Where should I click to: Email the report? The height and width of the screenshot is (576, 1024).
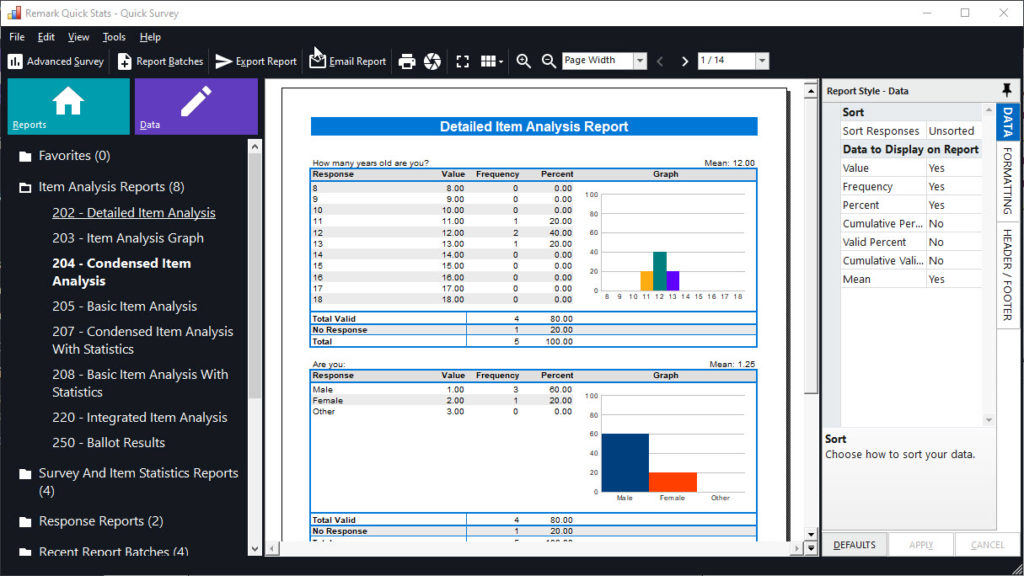346,61
